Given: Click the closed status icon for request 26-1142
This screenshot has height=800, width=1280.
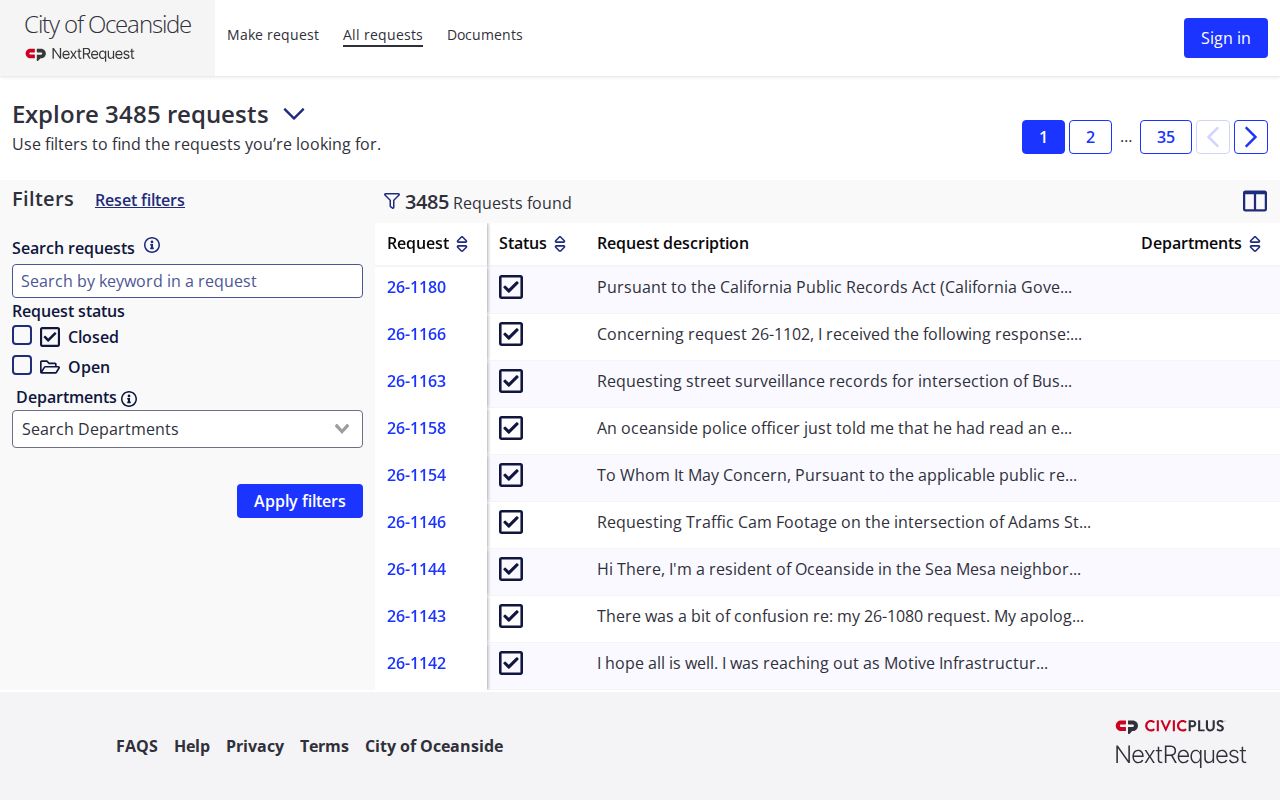Looking at the screenshot, I should coord(511,663).
